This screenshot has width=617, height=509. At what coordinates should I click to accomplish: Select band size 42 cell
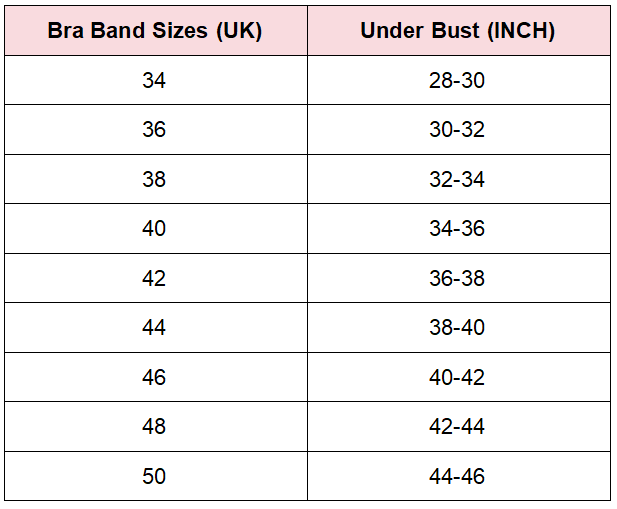[x=154, y=278]
